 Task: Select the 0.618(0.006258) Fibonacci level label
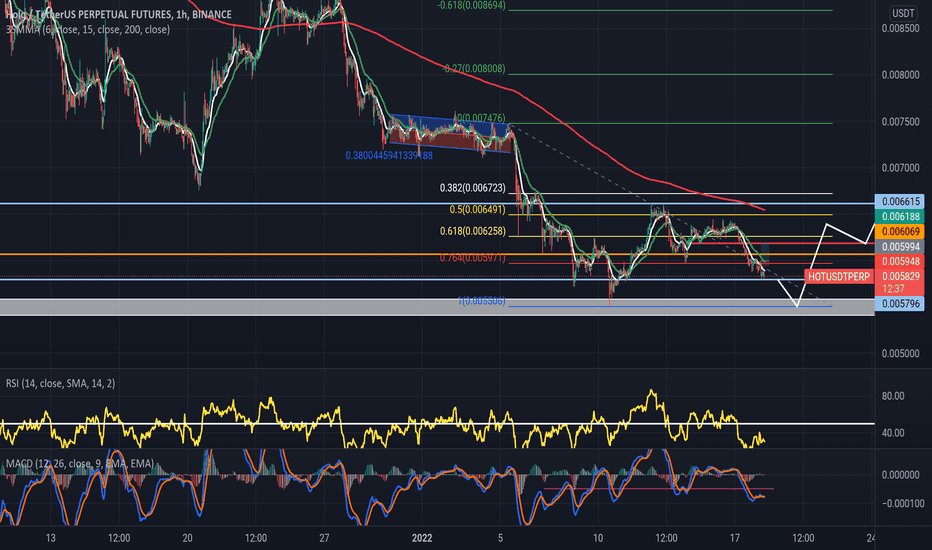pos(473,231)
